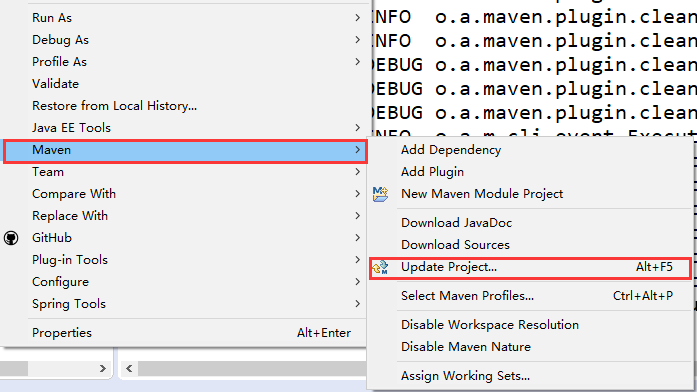Expand the arrow beside Debug As
This screenshot has width=697, height=392.
(357, 40)
